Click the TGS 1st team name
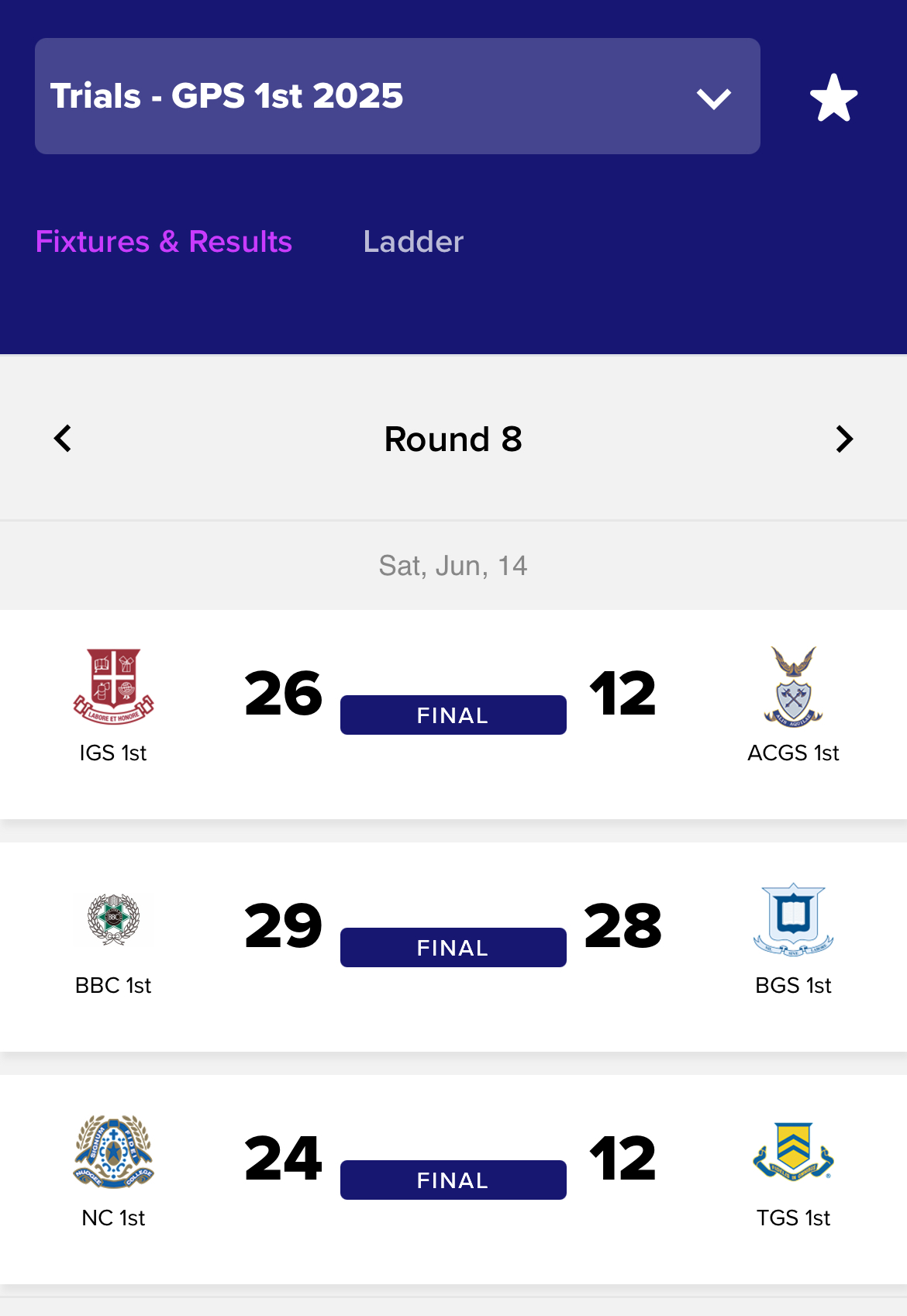The width and height of the screenshot is (907, 1316). click(x=793, y=1218)
